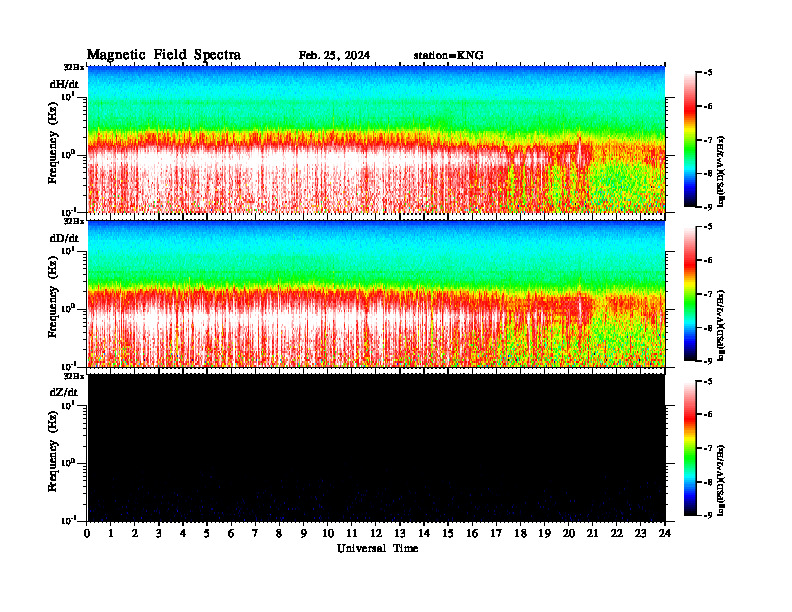
Task: Click hour tick label '15' on time axis
Action: pyautogui.click(x=448, y=533)
